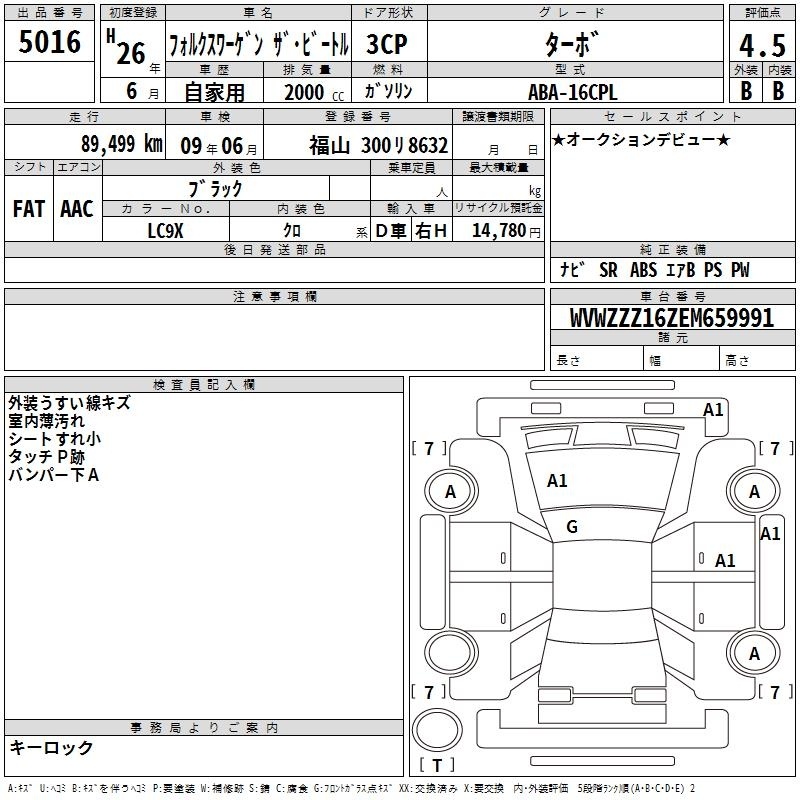Image resolution: width=800 pixels, height=800 pixels.
Task: Select the ターボ grade field
Action: [x=572, y=44]
